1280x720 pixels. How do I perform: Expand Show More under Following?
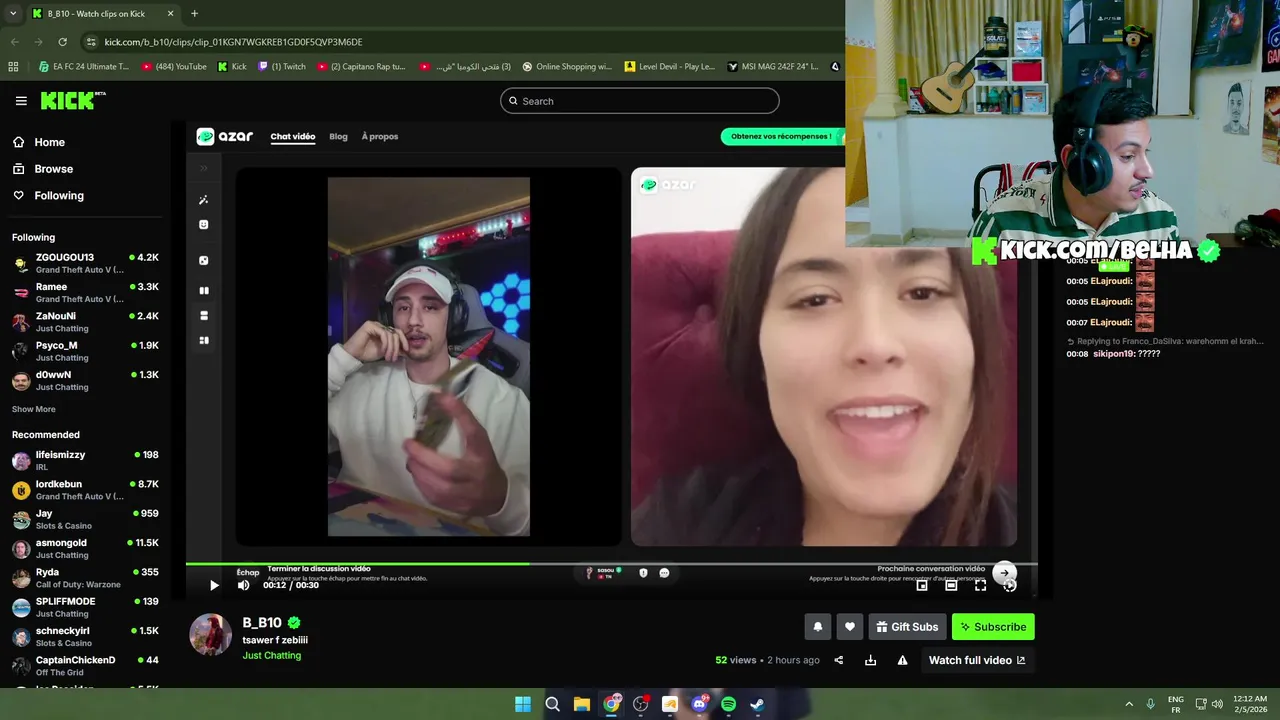click(x=34, y=409)
